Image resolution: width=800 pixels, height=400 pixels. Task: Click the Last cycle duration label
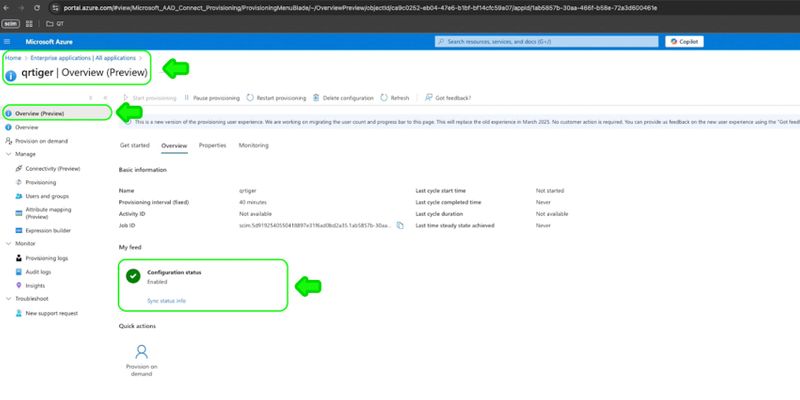(x=439, y=214)
